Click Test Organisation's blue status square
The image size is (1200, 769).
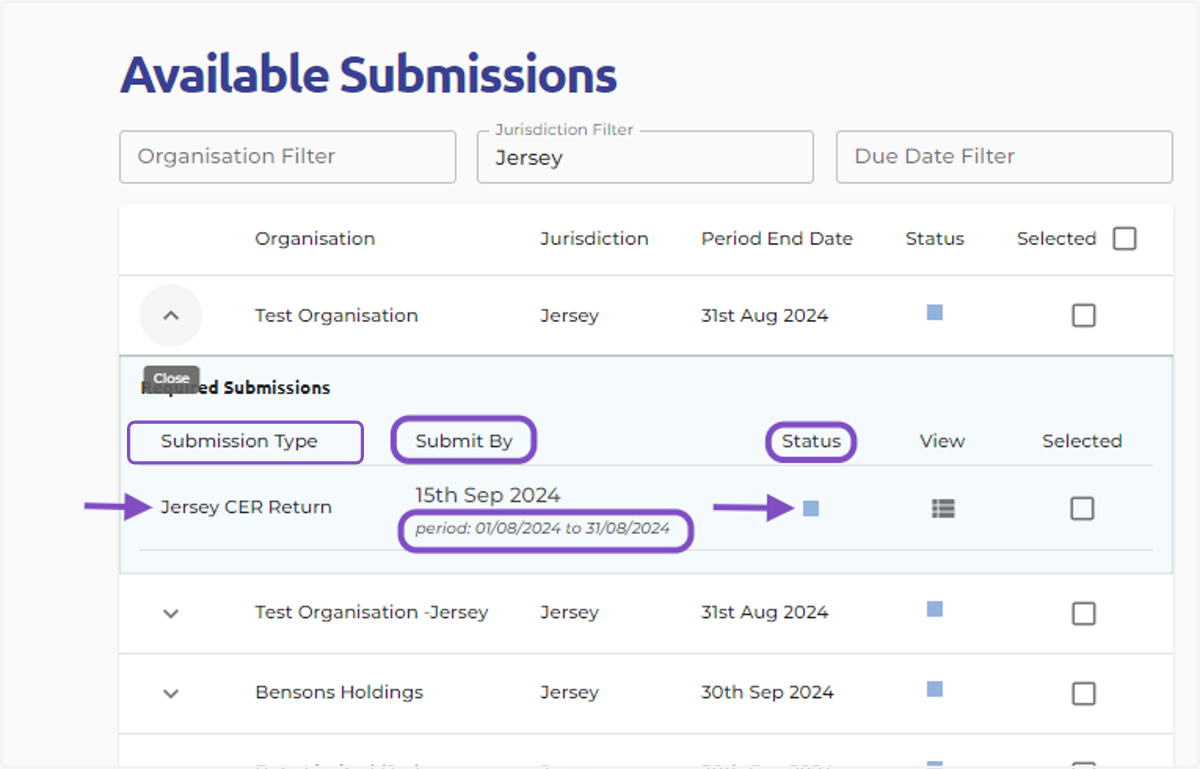935,313
